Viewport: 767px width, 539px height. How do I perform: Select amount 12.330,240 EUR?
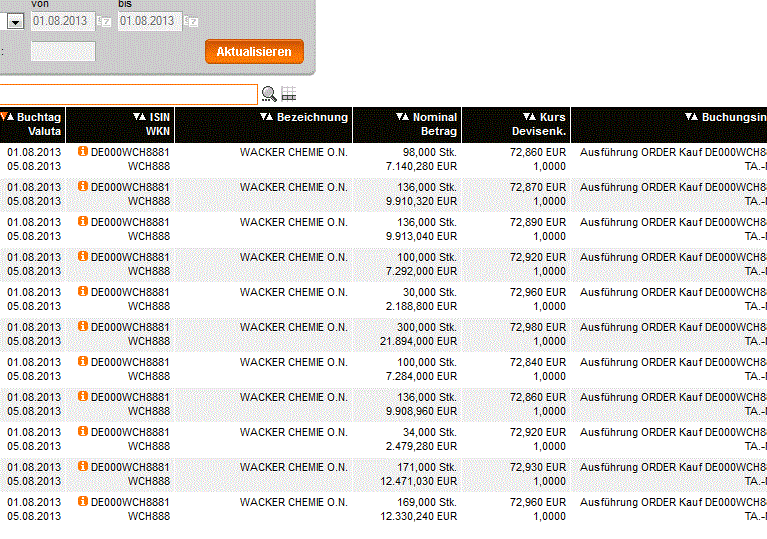pyautogui.click(x=418, y=516)
